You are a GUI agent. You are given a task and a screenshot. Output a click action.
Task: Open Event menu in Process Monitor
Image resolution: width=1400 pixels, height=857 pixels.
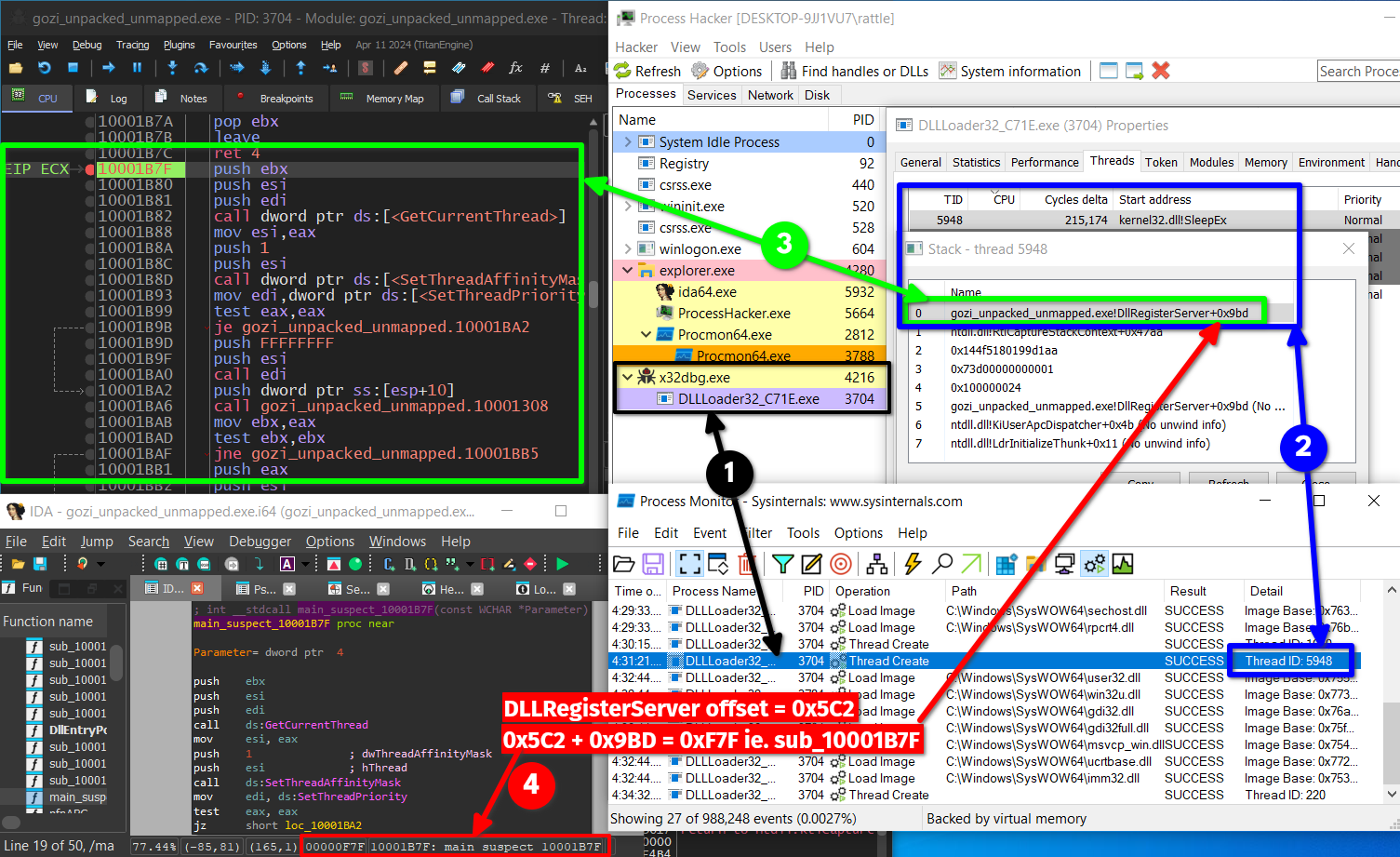point(710,533)
